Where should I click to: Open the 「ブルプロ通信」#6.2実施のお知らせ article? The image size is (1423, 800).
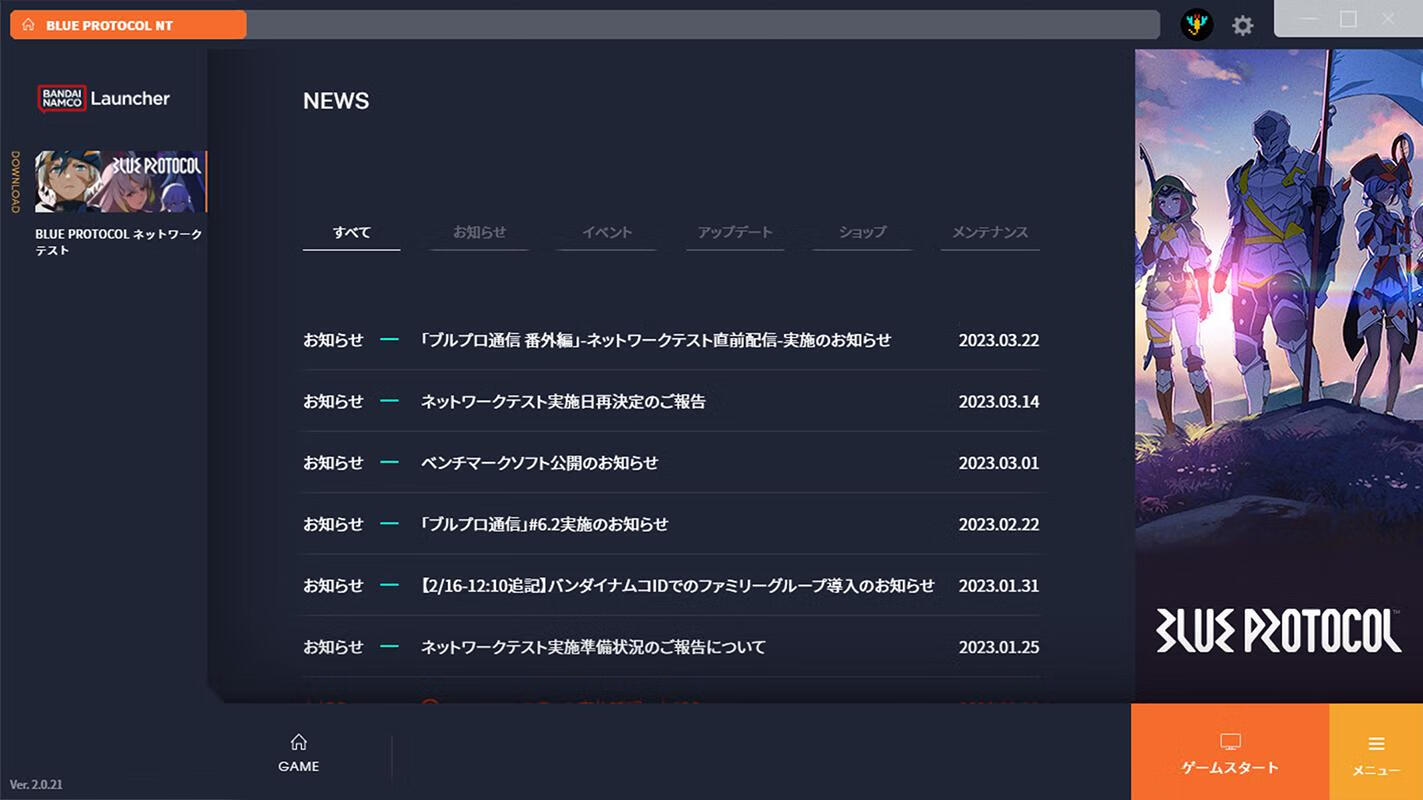(671, 524)
